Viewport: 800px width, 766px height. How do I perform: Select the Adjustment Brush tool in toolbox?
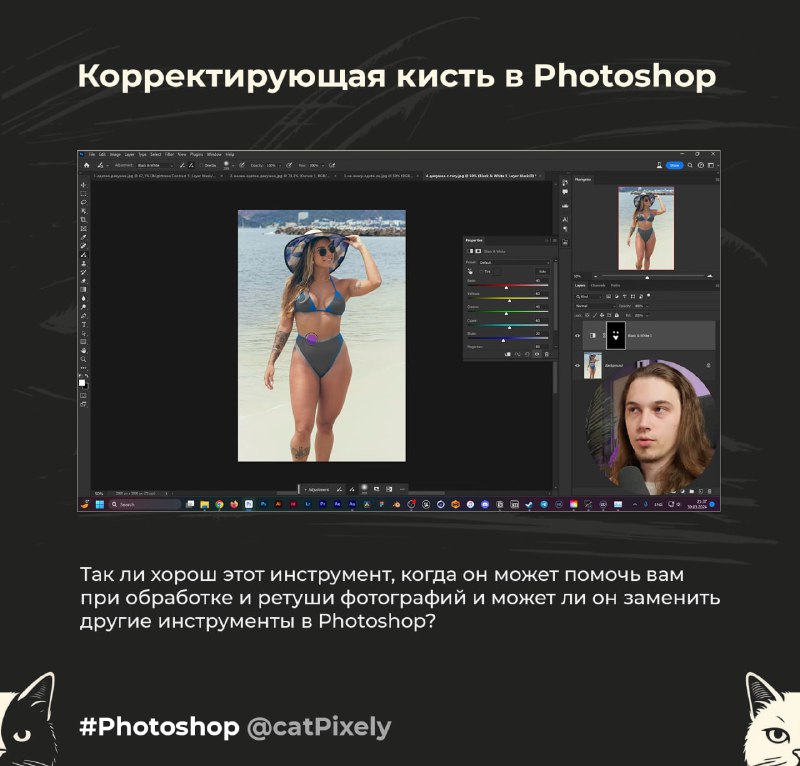click(x=83, y=254)
